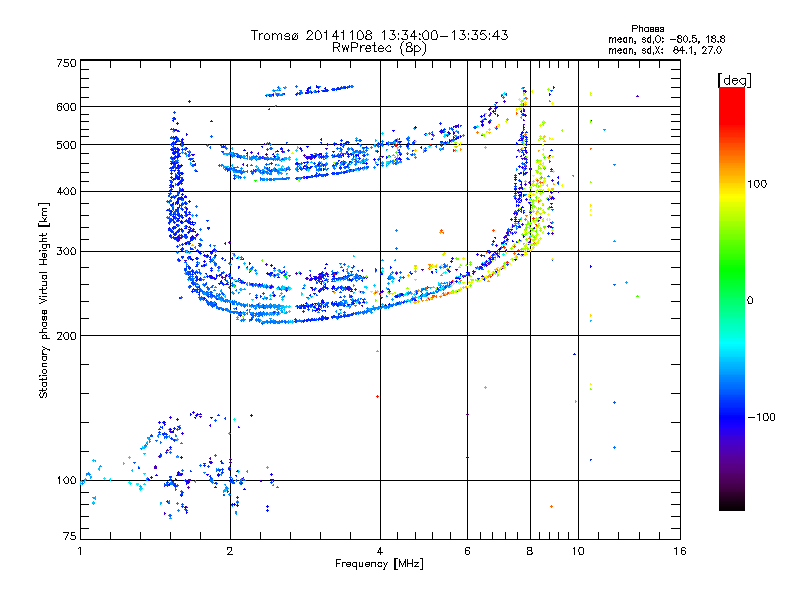Click the 'Frequency [MHz]' axis label

pos(379,563)
